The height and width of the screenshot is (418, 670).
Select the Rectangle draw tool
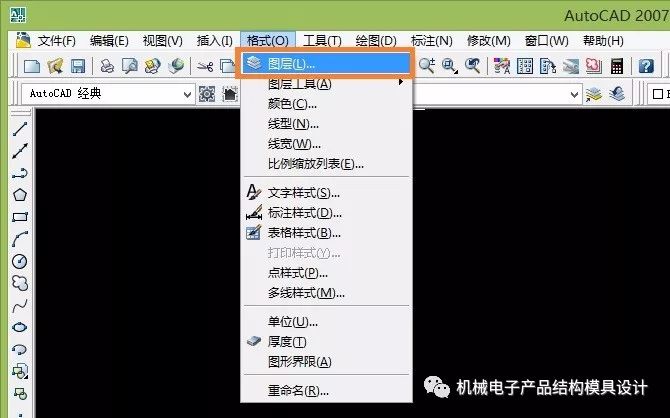[x=20, y=217]
